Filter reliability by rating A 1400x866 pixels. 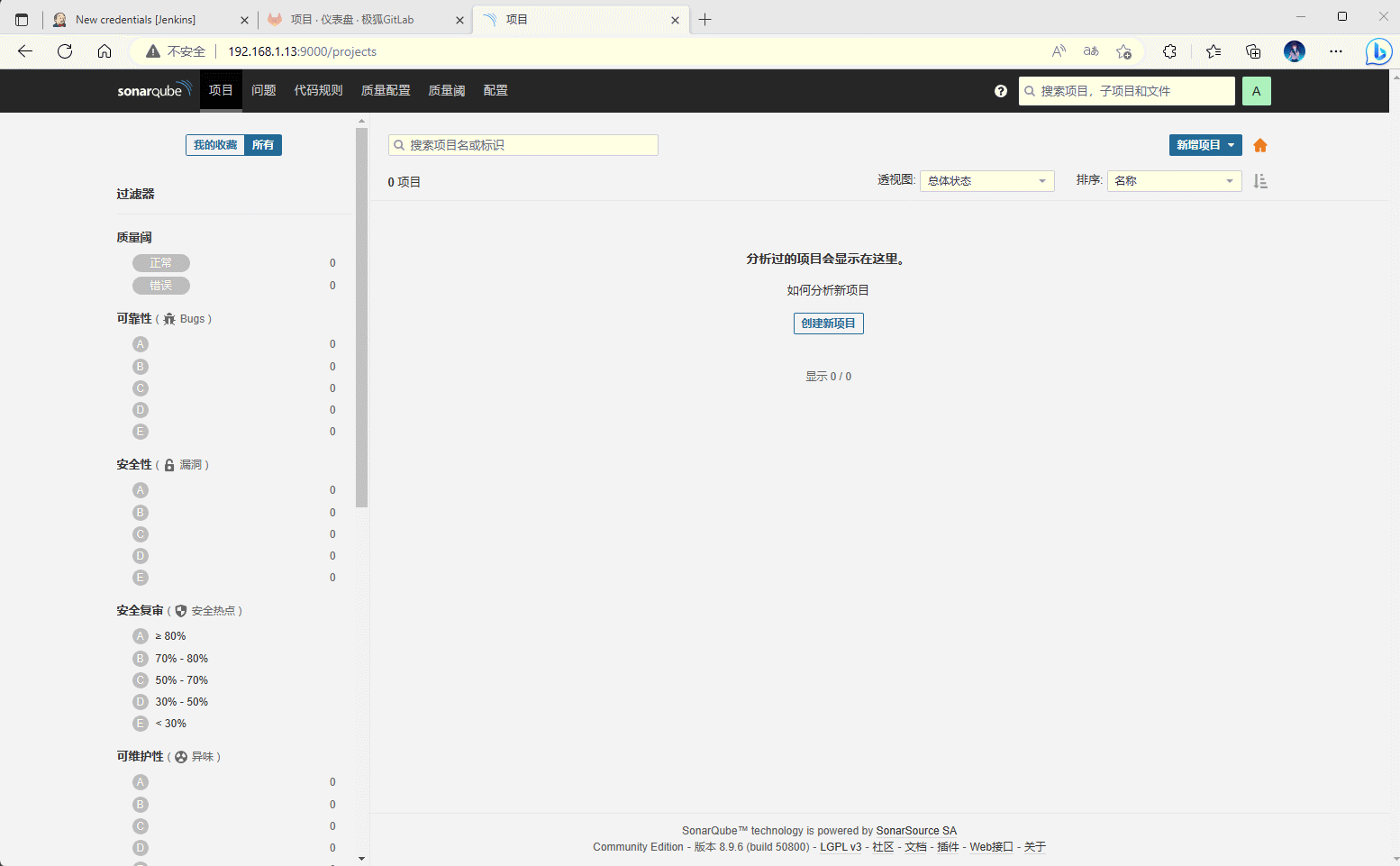click(x=141, y=344)
